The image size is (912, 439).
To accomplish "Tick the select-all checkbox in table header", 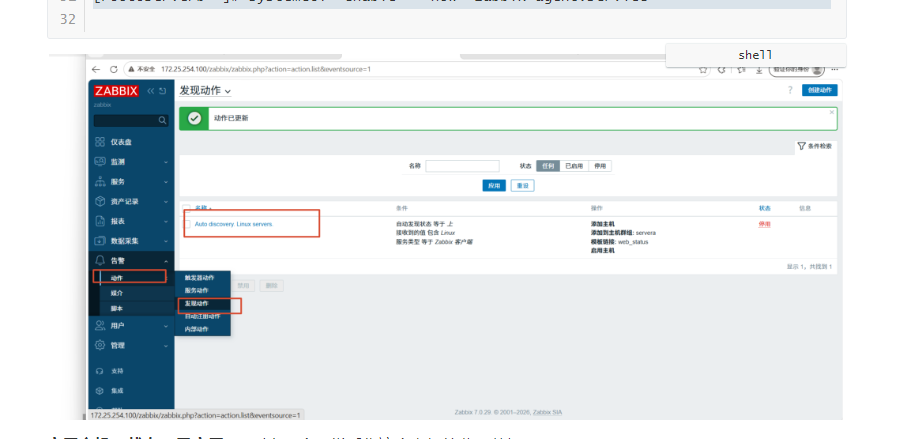I will 186,208.
